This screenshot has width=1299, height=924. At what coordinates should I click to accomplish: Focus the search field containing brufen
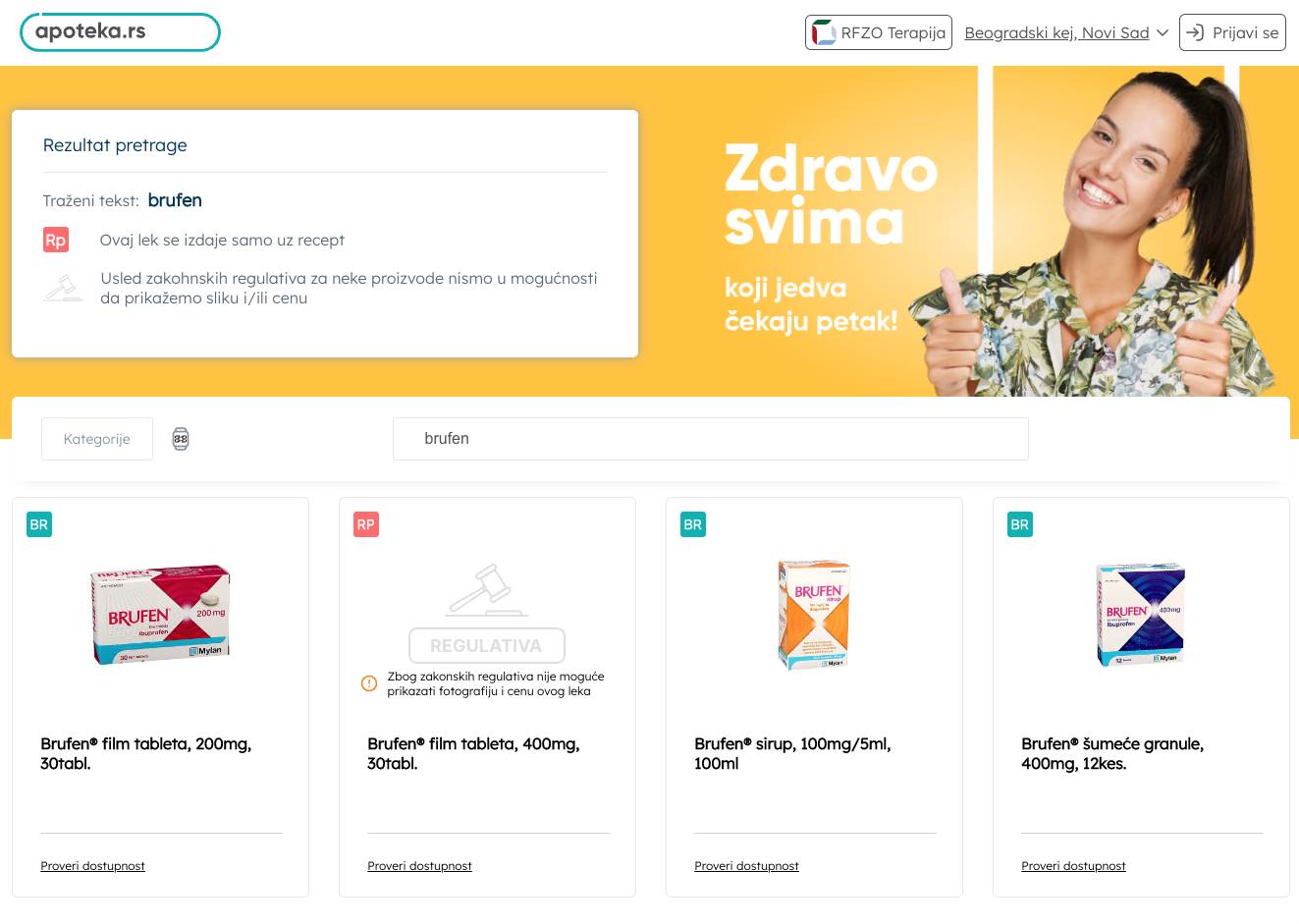711,439
